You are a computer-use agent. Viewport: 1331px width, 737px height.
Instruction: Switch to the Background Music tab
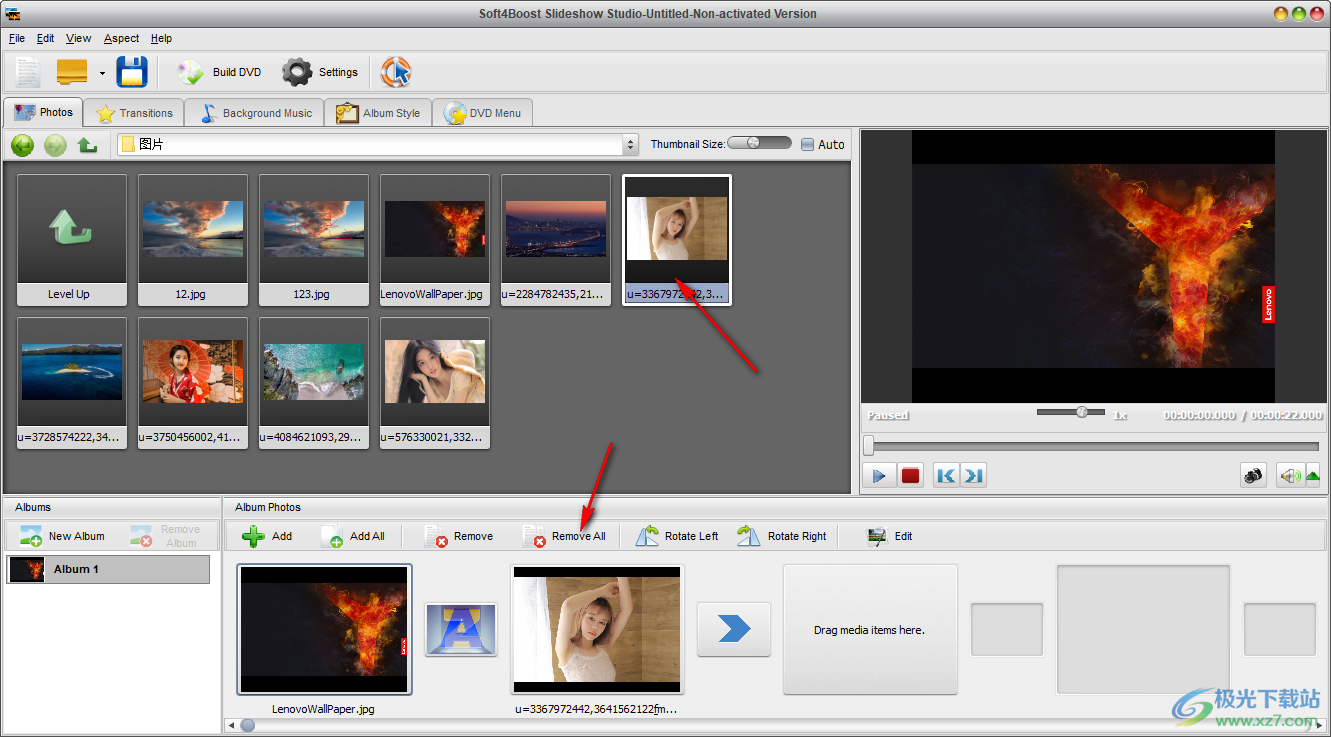coord(256,113)
